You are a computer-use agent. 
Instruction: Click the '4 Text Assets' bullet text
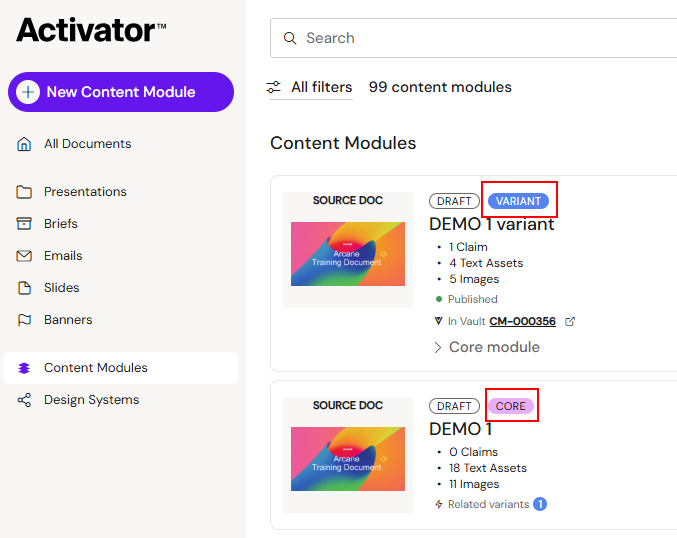pyautogui.click(x=486, y=263)
